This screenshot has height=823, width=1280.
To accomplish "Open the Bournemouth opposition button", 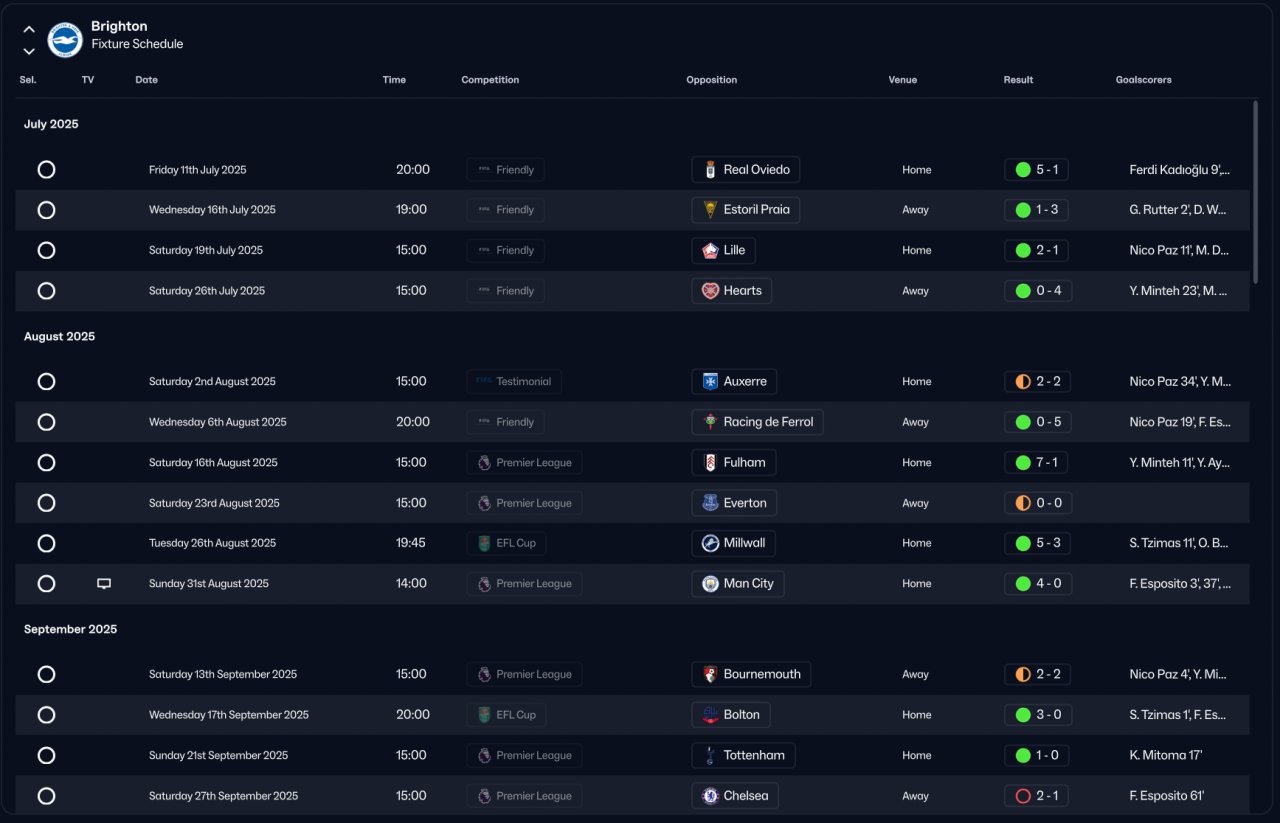I will 751,675.
